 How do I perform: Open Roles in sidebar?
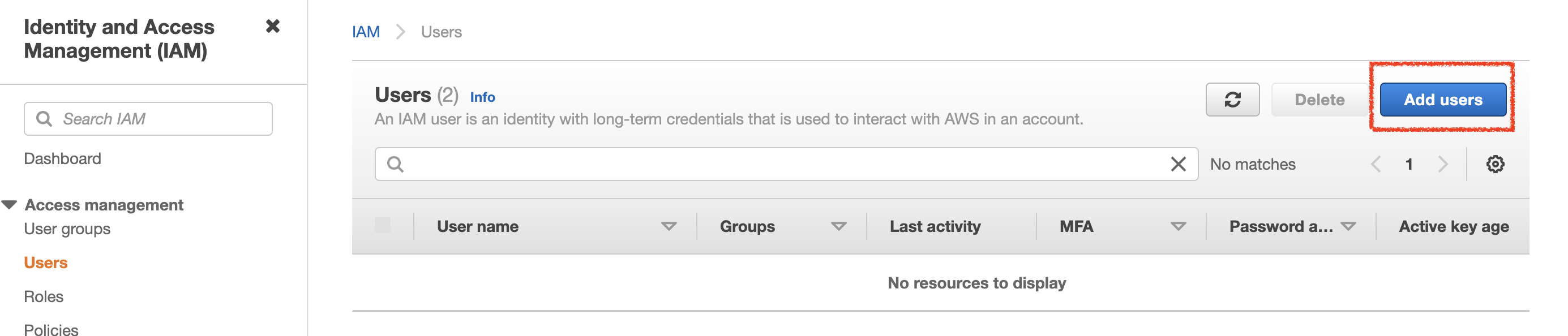44,296
